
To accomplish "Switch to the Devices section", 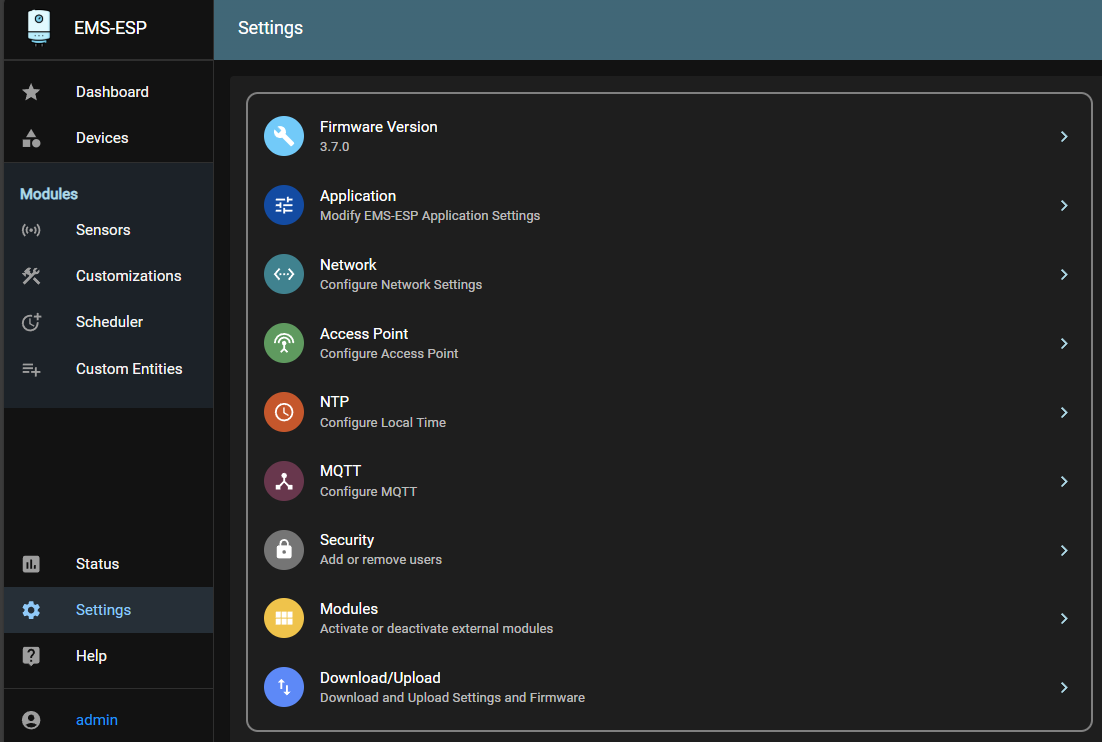I will (x=102, y=137).
